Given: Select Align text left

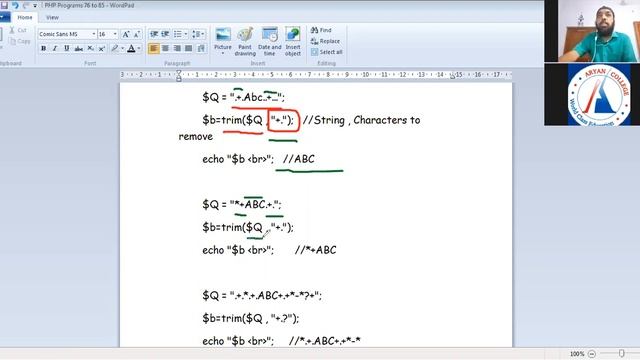Looking at the screenshot, I should (154, 49).
